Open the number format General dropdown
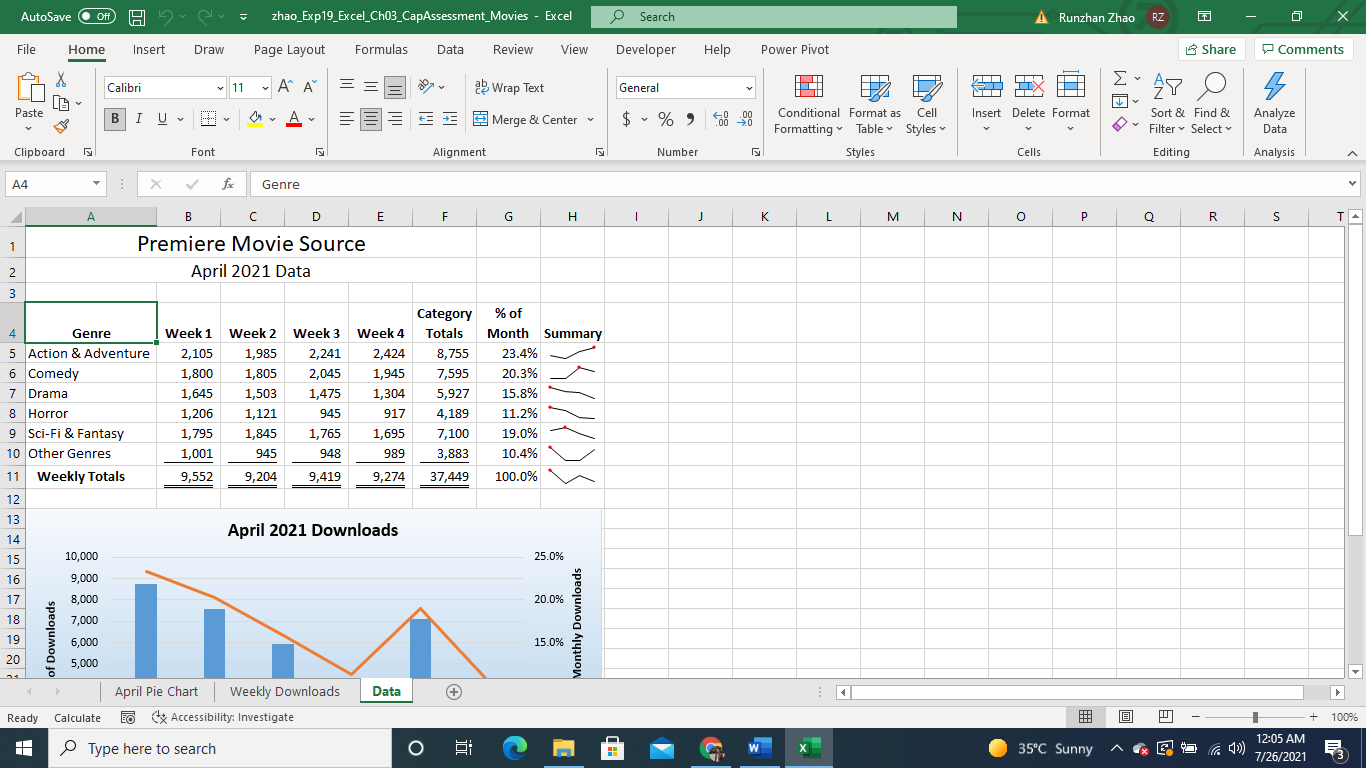This screenshot has height=768, width=1366. pos(749,88)
